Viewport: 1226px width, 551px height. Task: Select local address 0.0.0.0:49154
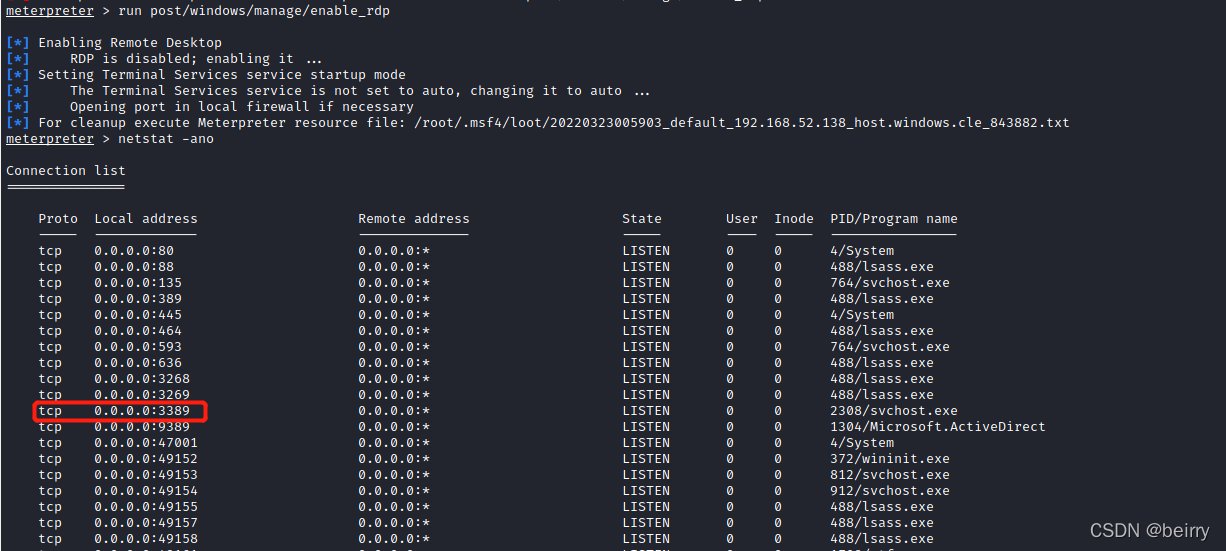146,490
